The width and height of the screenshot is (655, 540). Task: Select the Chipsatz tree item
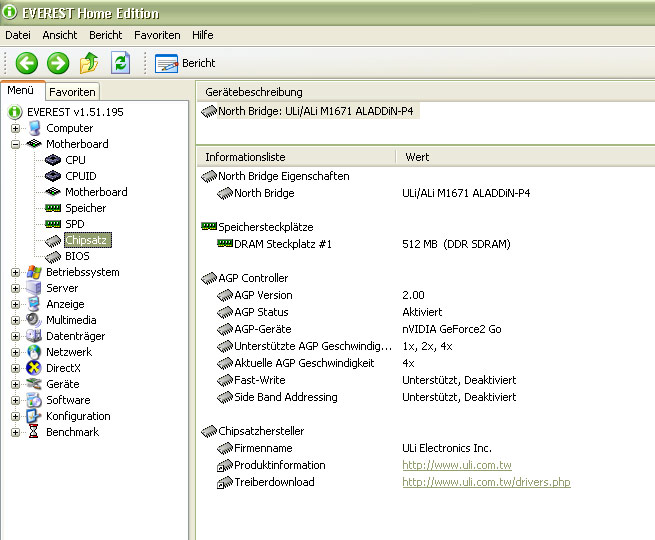click(x=88, y=240)
